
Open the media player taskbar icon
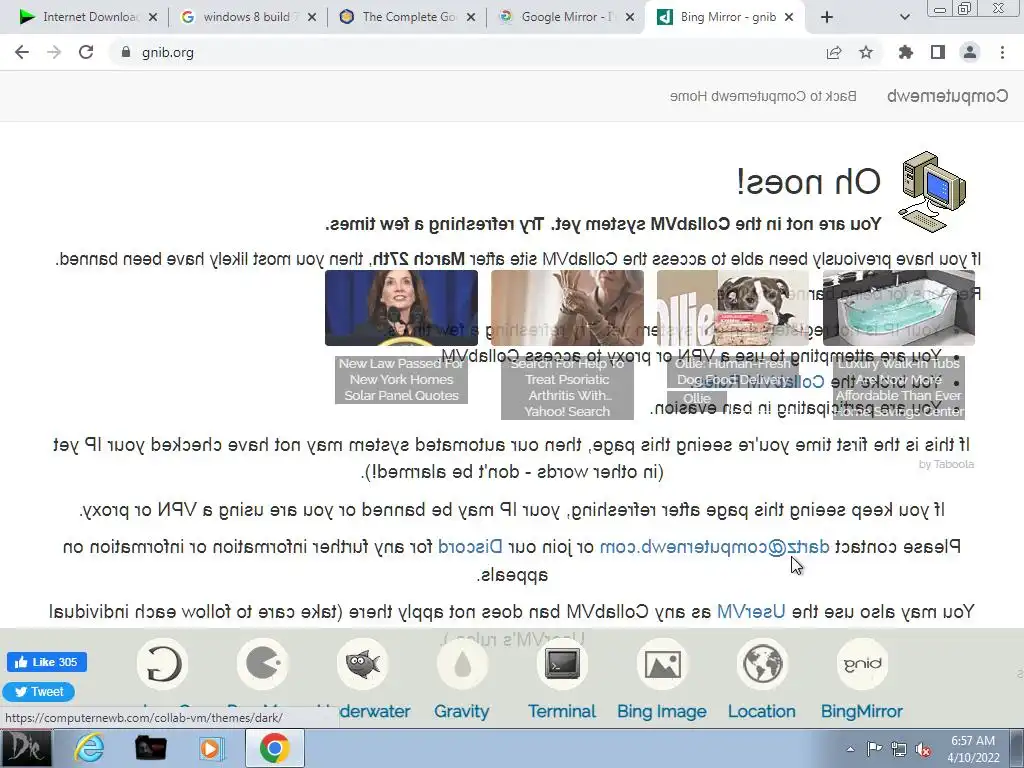[210, 748]
